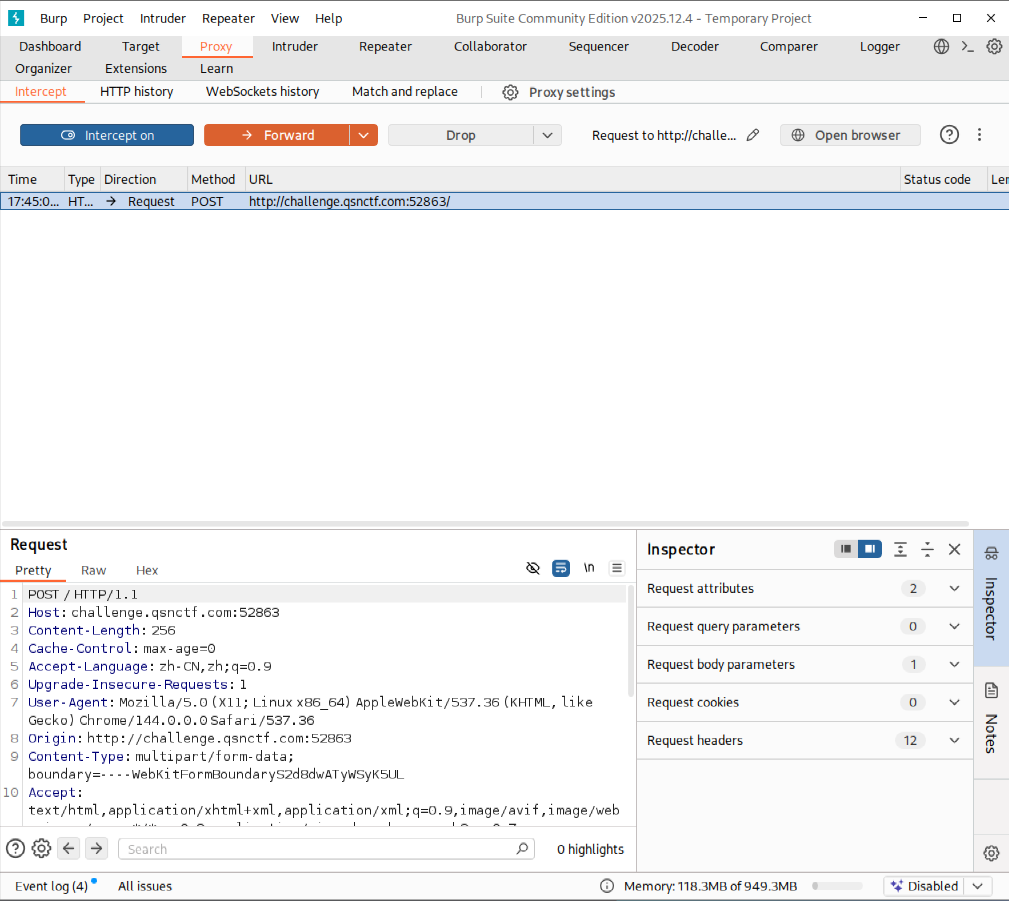
Task: Open the terminal prompt icon in top bar
Action: [x=967, y=46]
